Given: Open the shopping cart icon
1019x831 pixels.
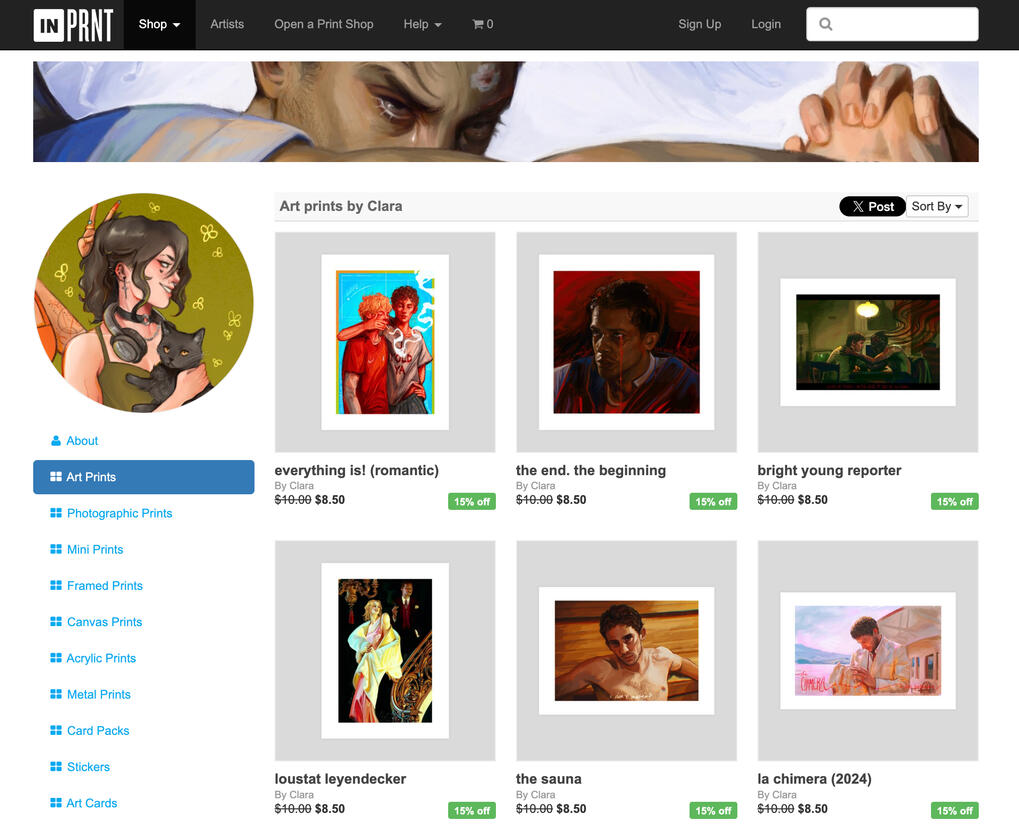Looking at the screenshot, I should pyautogui.click(x=478, y=24).
